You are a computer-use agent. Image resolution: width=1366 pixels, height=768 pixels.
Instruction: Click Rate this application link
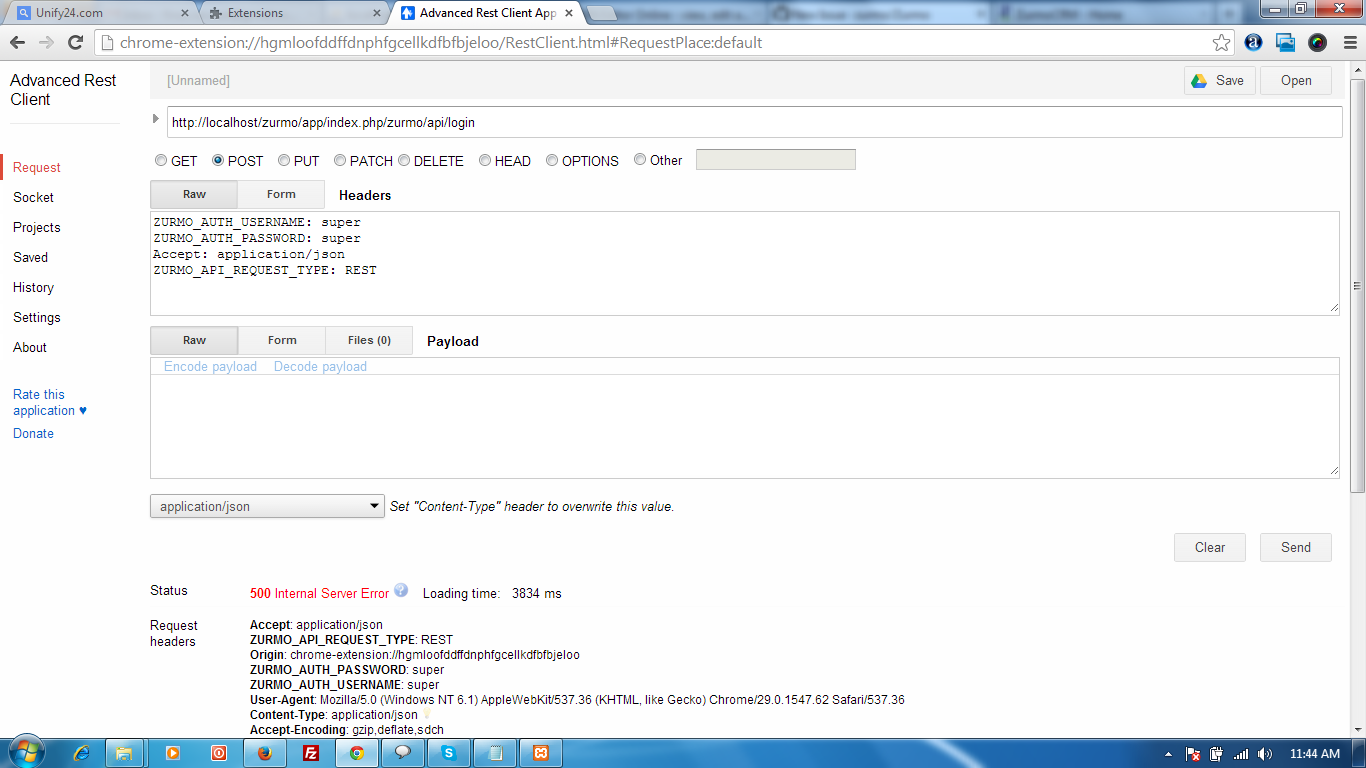(49, 402)
